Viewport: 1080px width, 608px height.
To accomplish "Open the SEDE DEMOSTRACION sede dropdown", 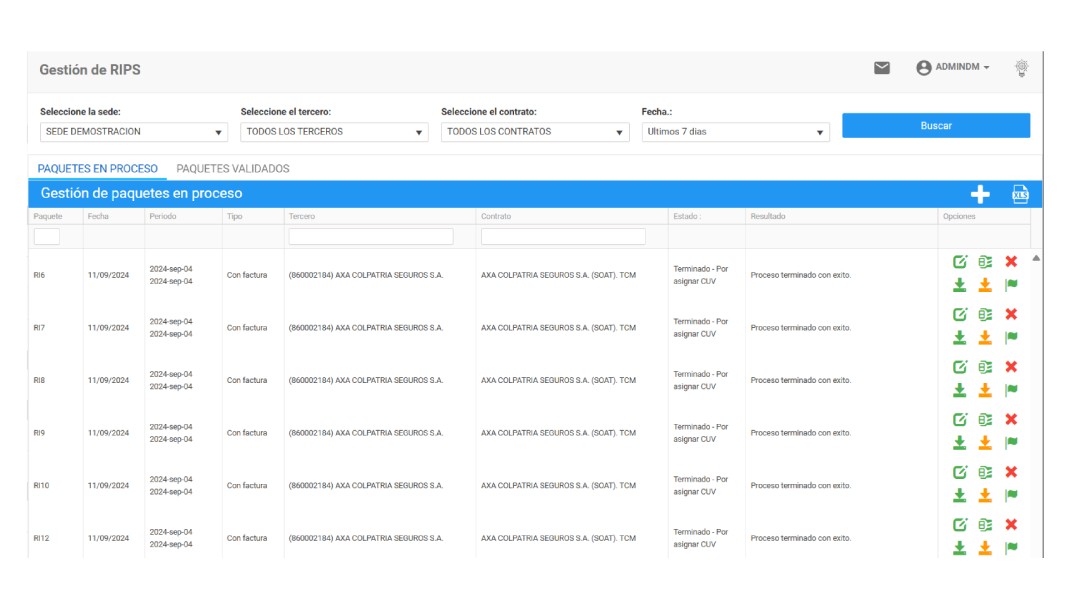I will click(x=134, y=132).
